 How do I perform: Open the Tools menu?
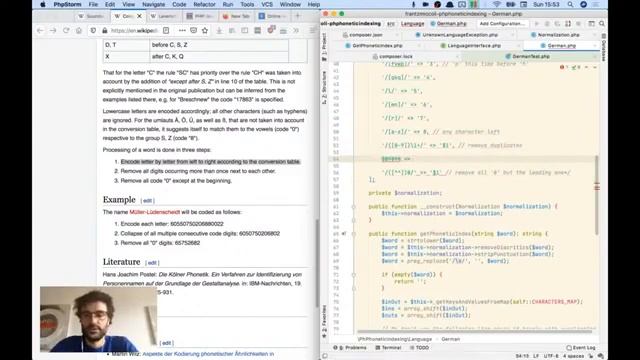click(247, 4)
